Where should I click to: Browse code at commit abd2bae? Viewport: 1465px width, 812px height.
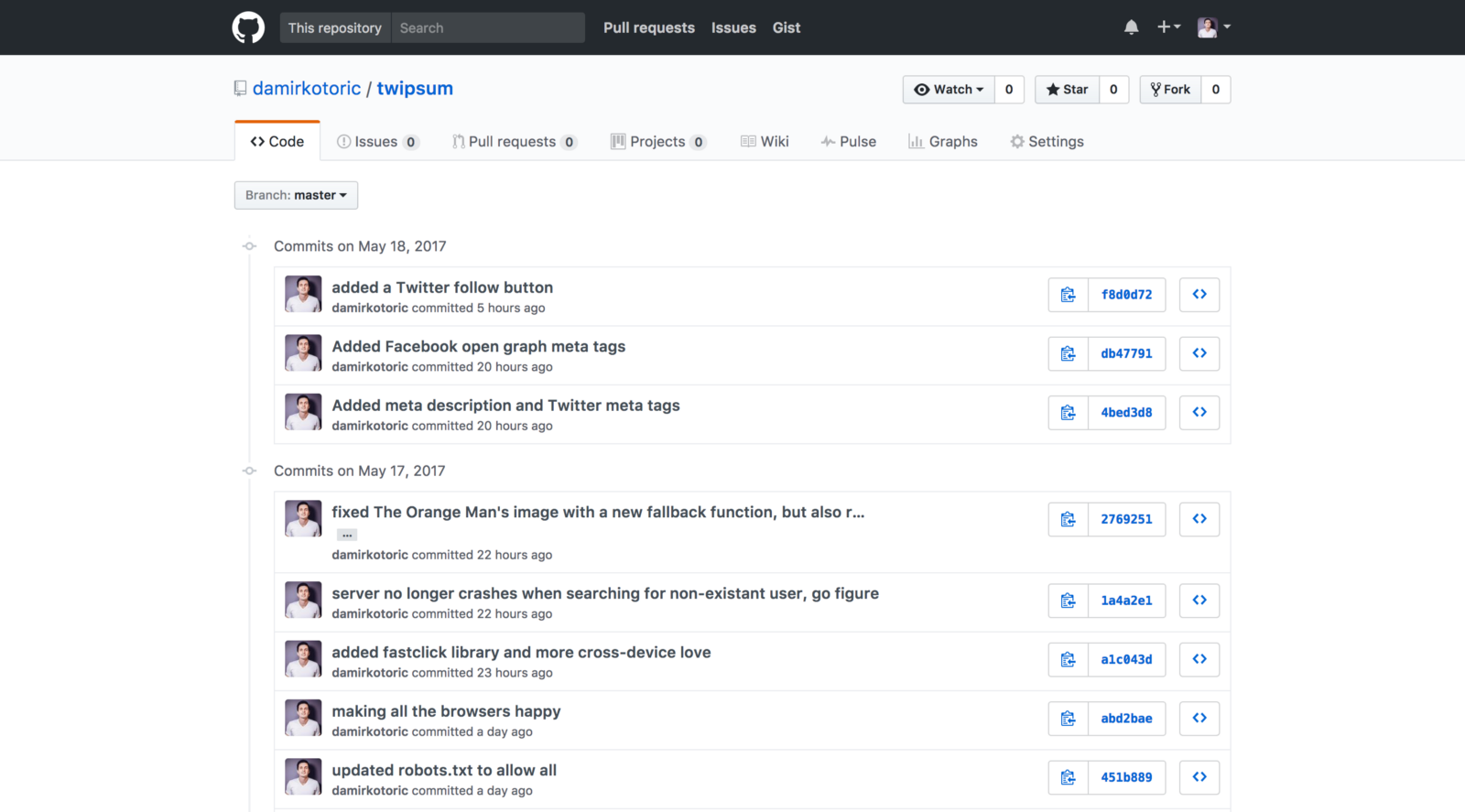(x=1199, y=719)
